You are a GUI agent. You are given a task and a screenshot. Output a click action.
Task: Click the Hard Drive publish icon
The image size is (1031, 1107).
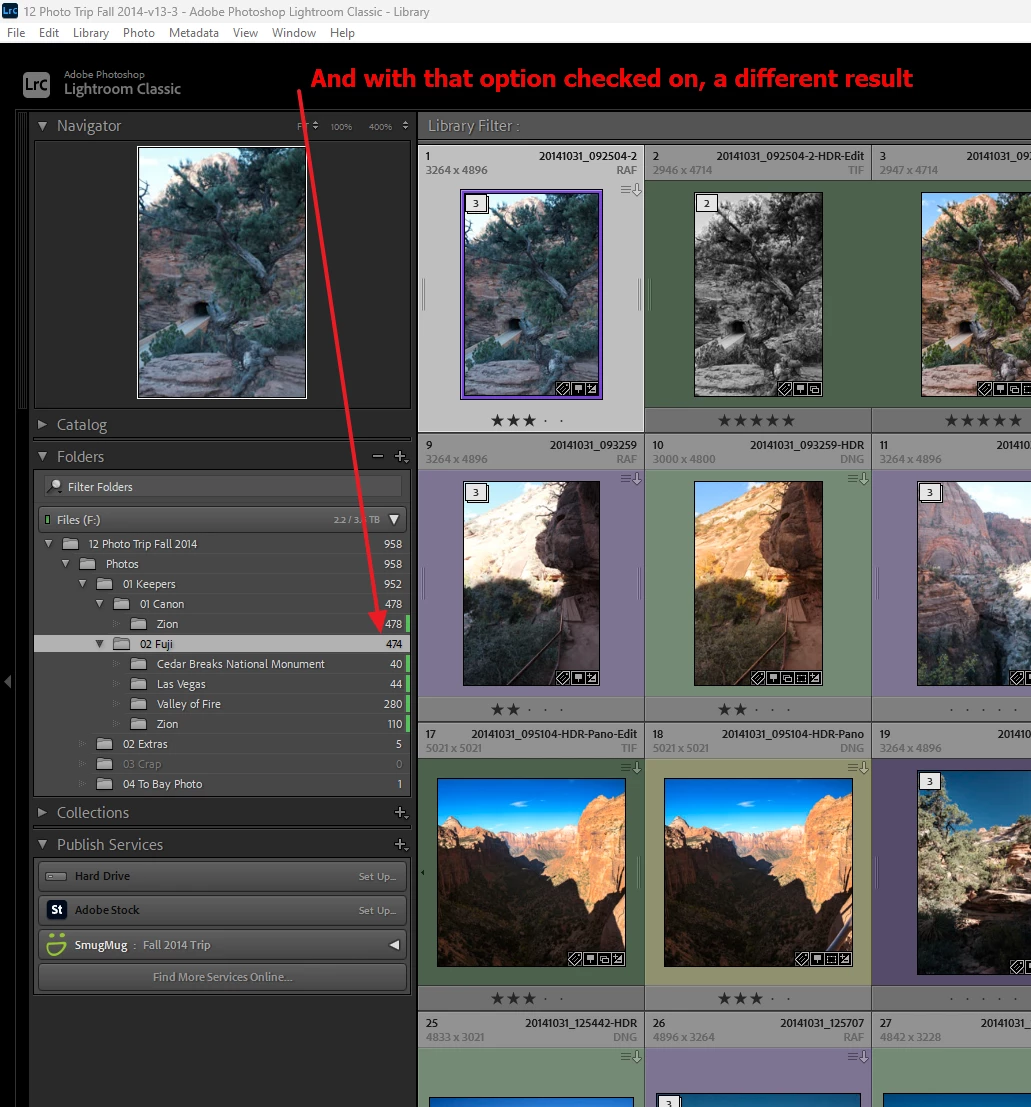pyautogui.click(x=56, y=876)
